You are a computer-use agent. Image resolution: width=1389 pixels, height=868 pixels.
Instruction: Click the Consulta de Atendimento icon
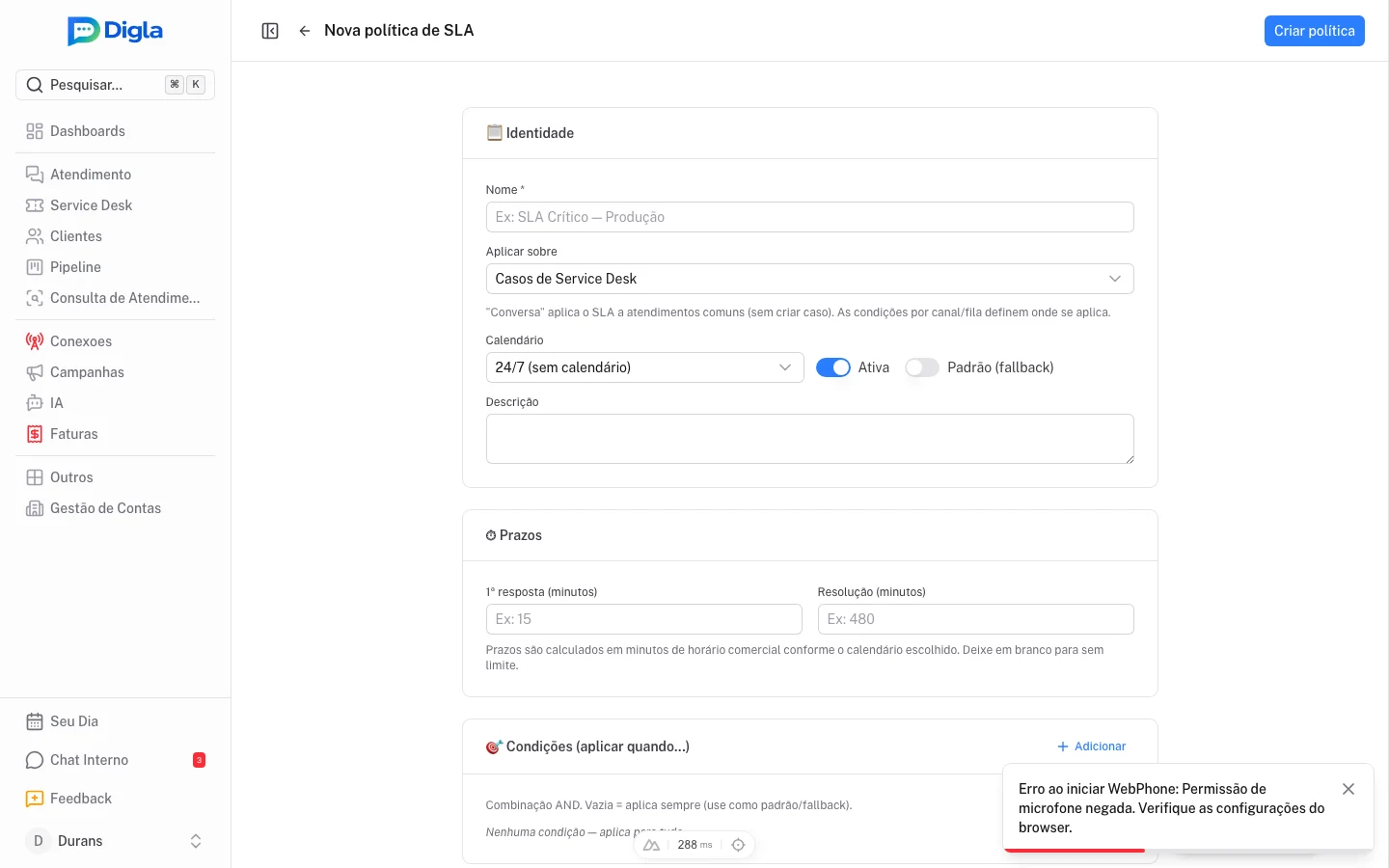pos(35,298)
